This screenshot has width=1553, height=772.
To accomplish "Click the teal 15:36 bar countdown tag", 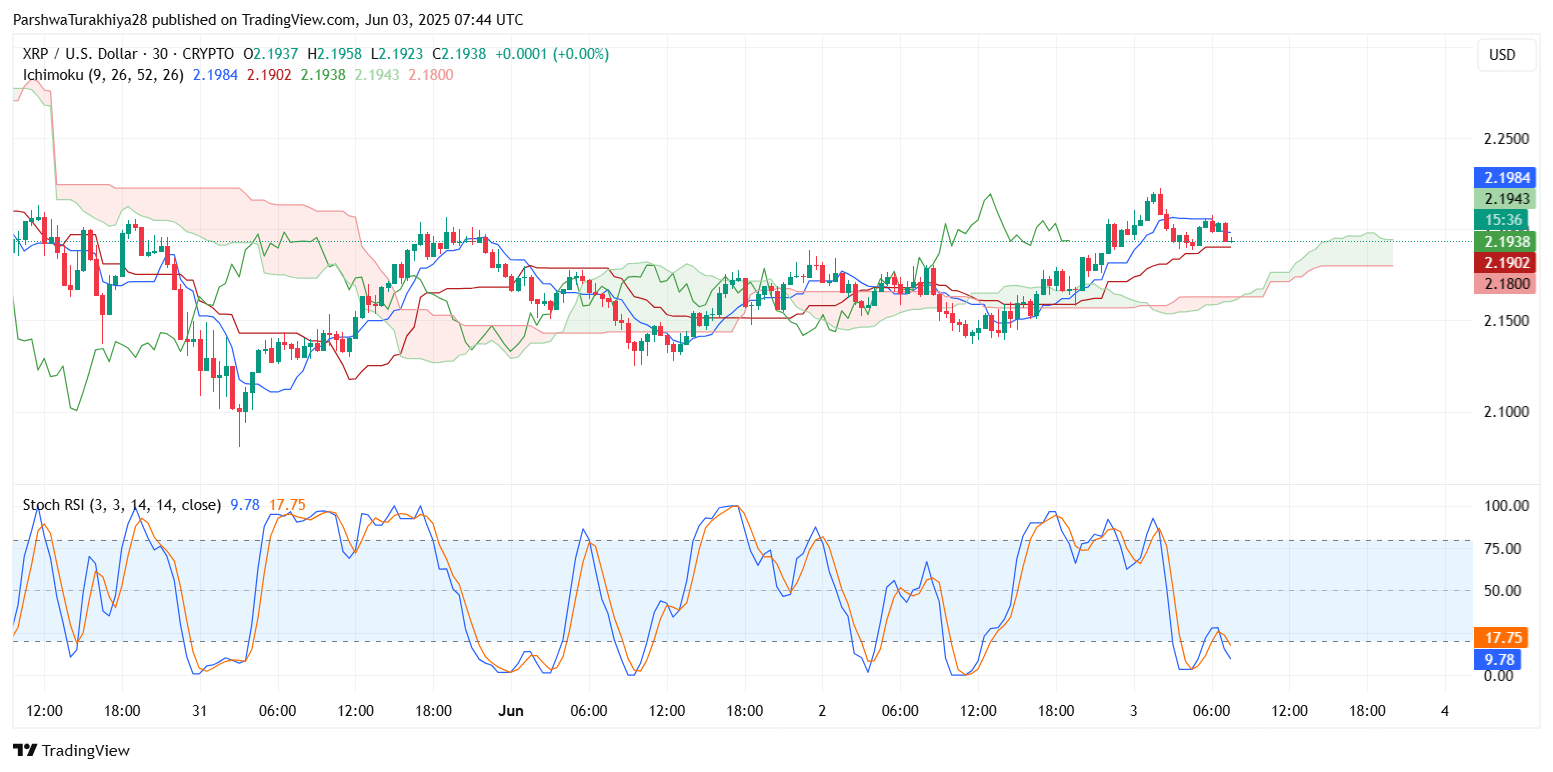I will click(x=1505, y=220).
